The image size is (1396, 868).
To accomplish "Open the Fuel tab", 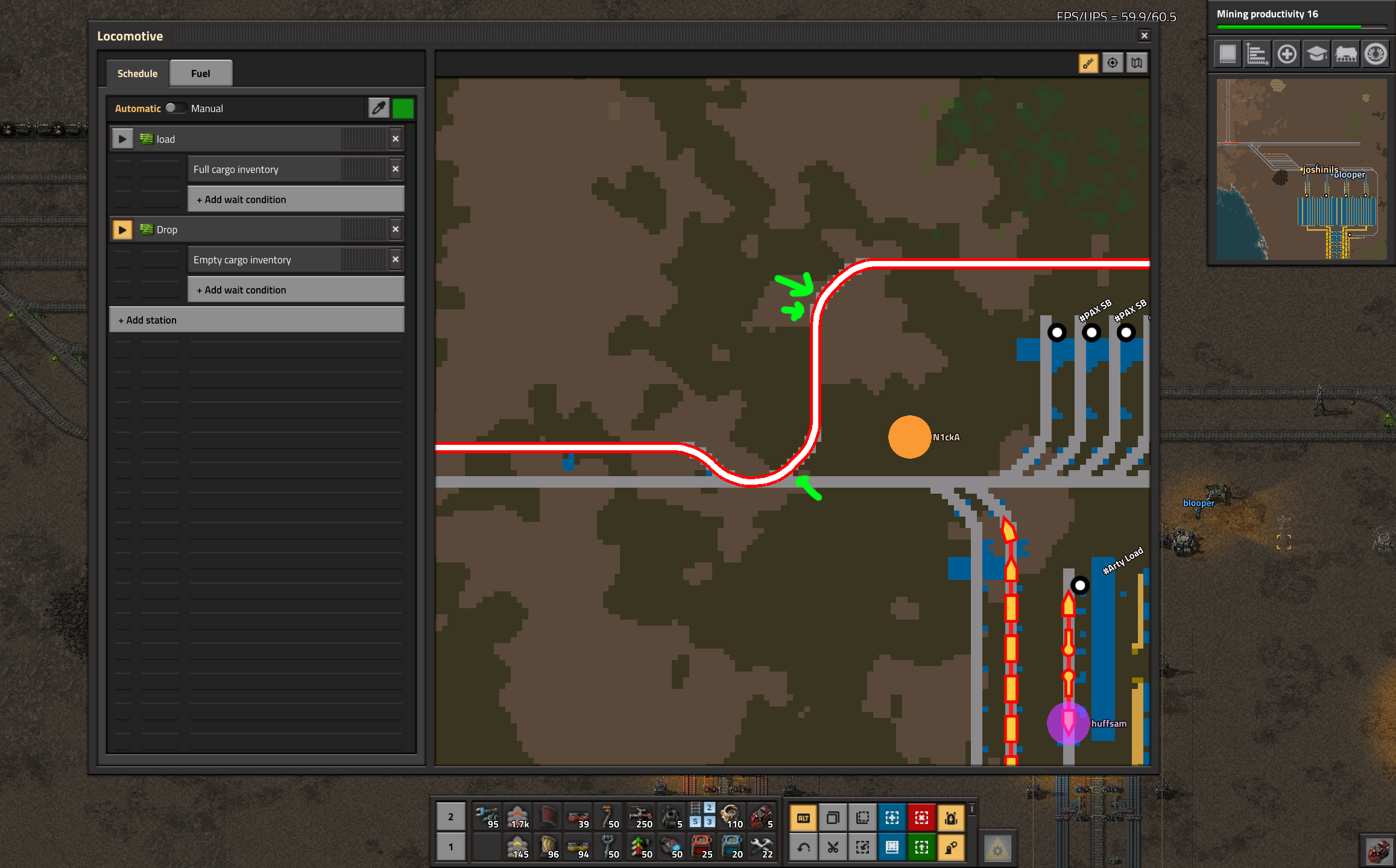I will click(200, 74).
